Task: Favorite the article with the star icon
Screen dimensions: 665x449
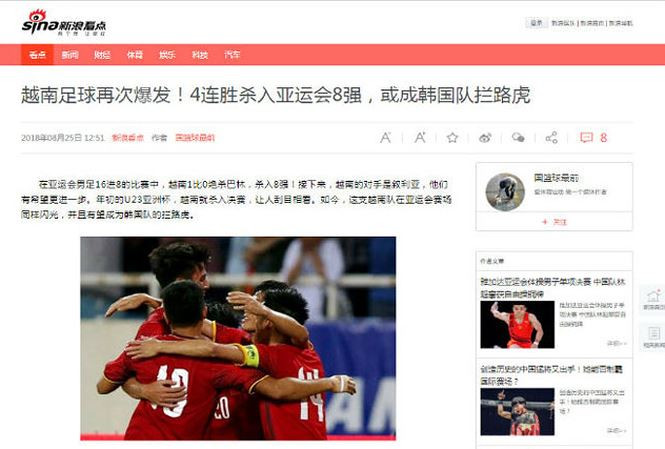Action: tap(452, 138)
